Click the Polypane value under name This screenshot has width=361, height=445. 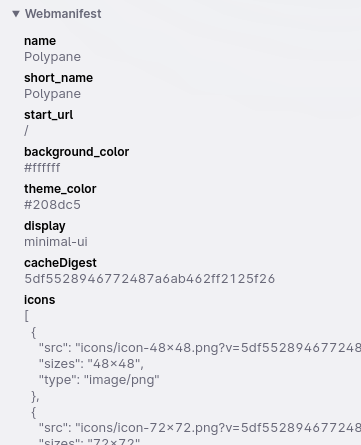[52, 57]
